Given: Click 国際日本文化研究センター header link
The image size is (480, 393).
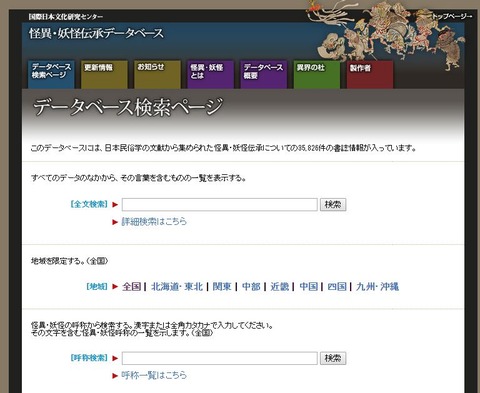Looking at the screenshot, I should pyautogui.click(x=66, y=16).
